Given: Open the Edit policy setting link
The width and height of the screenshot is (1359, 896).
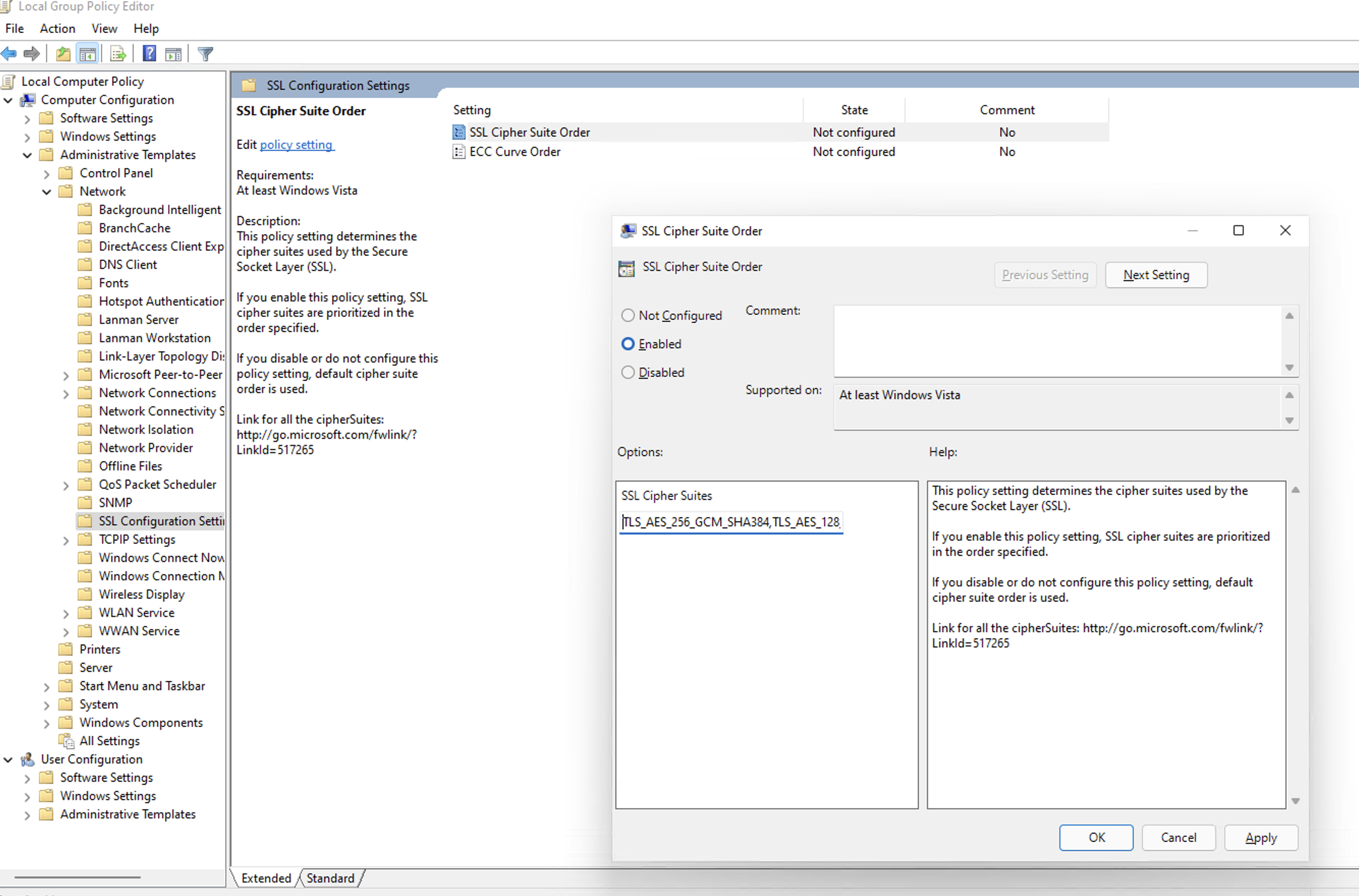Looking at the screenshot, I should (x=296, y=145).
